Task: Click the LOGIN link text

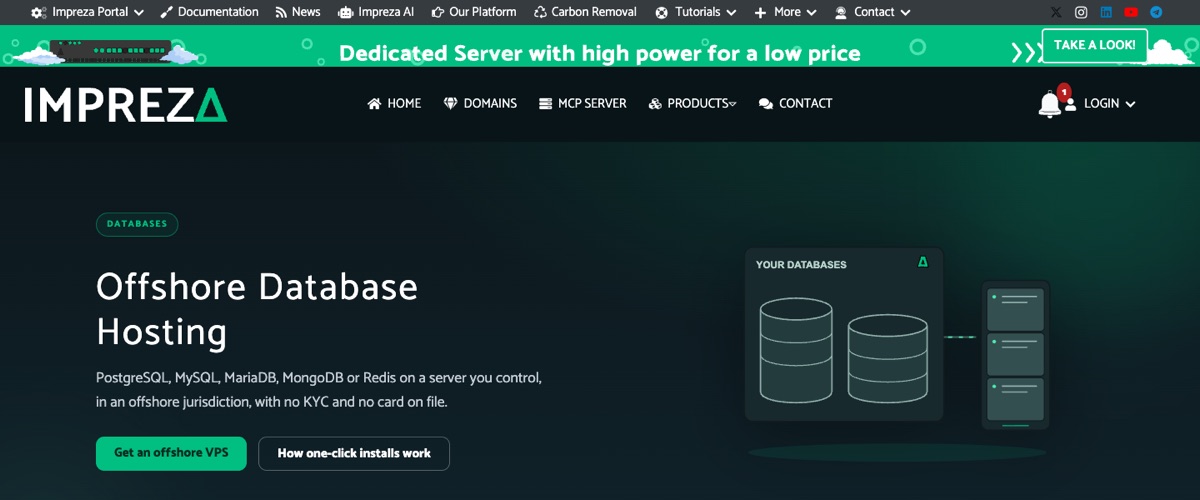Action: point(1102,104)
